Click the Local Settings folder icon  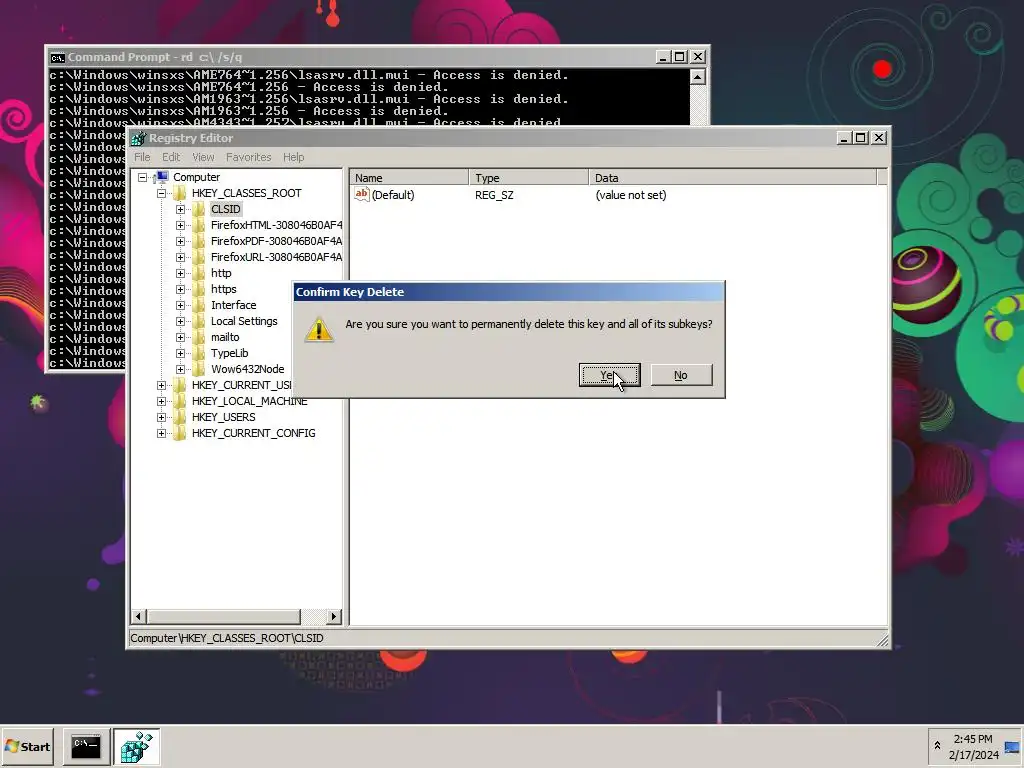pyautogui.click(x=199, y=321)
